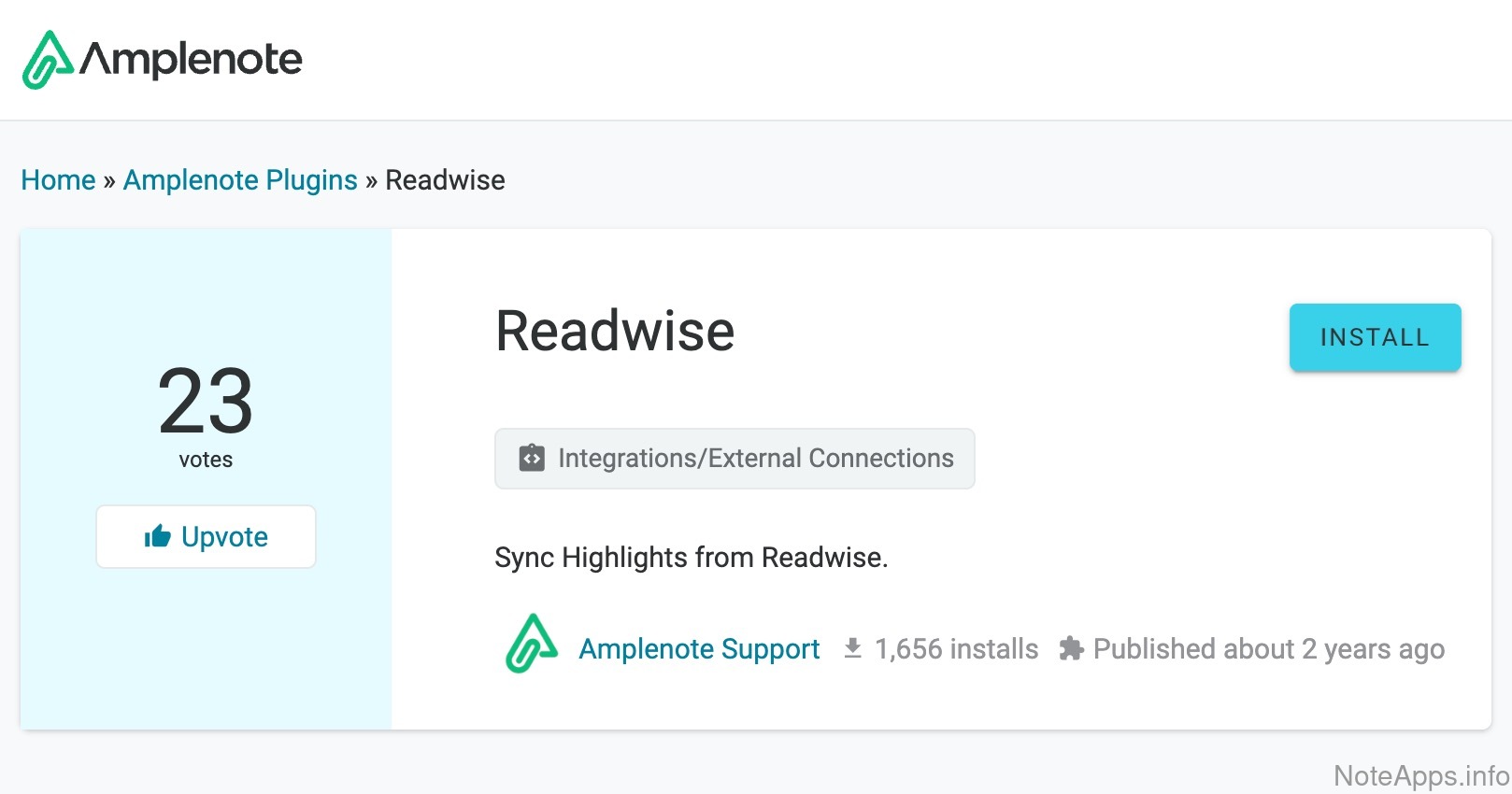Click the download arrow installs icon
1512x794 pixels.
(852, 648)
